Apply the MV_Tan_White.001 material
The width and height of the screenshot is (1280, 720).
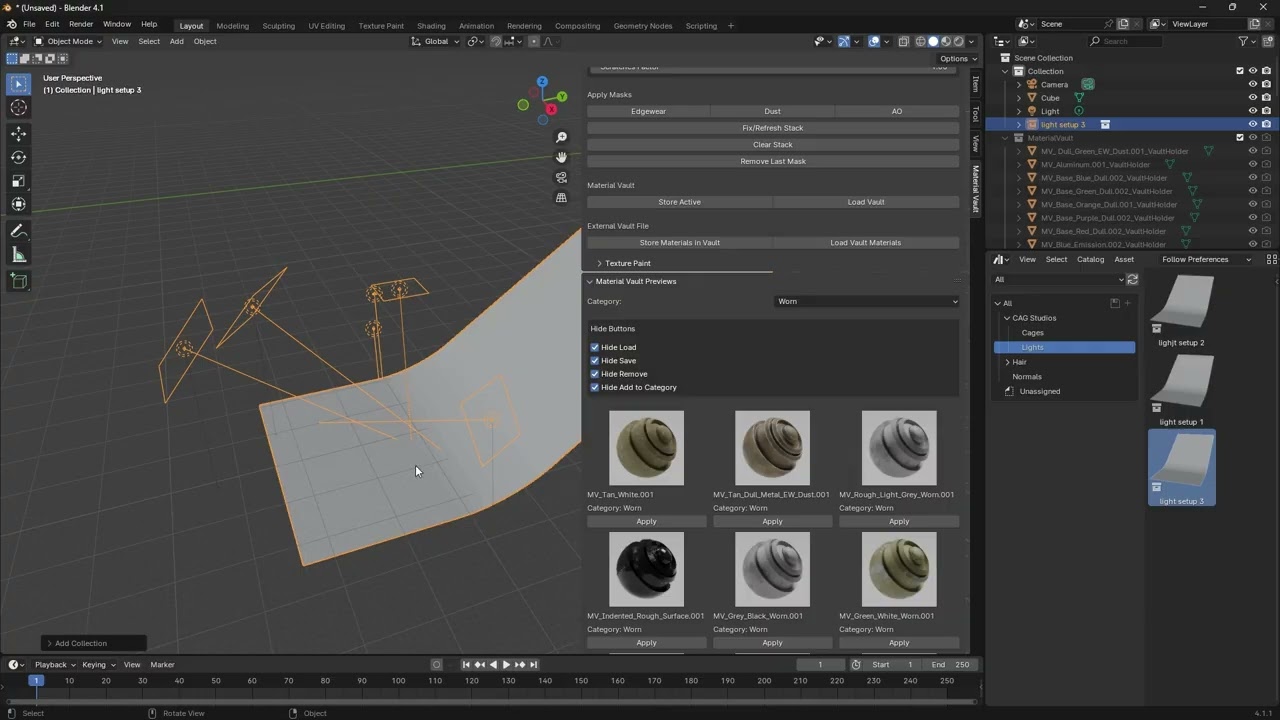(646, 521)
